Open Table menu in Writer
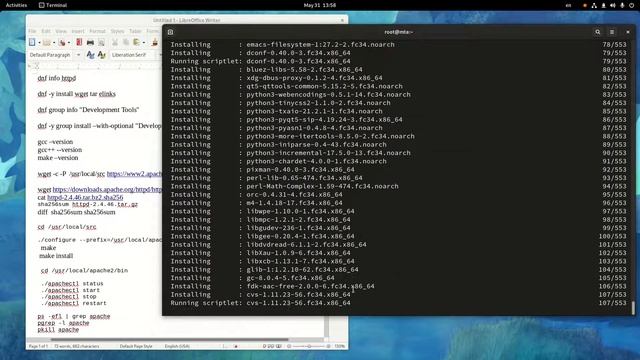Screen dimensions: 640x360 point(135,31)
